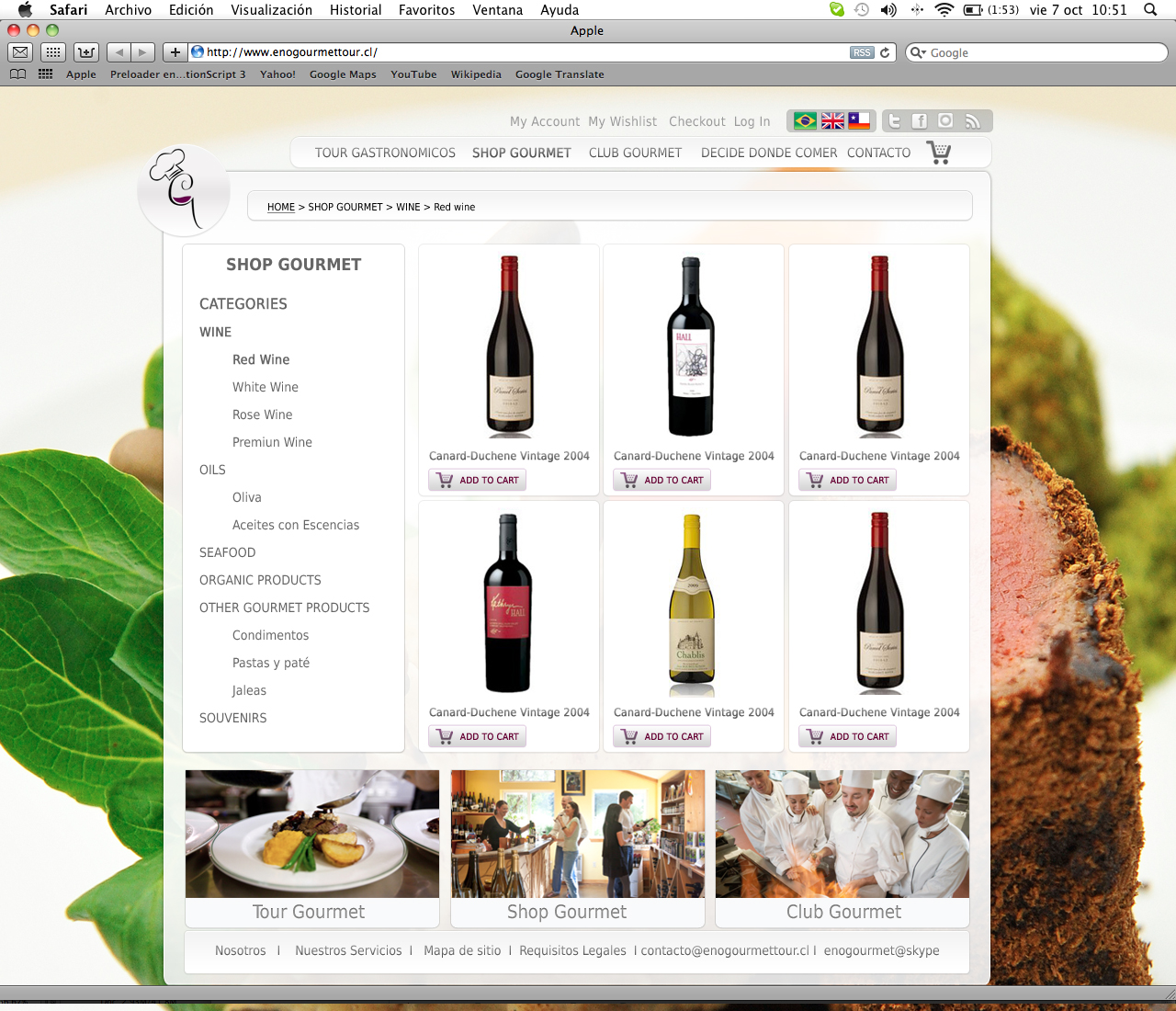The image size is (1176, 1011).
Task: Open Mapa de sitio footer link
Action: [462, 950]
